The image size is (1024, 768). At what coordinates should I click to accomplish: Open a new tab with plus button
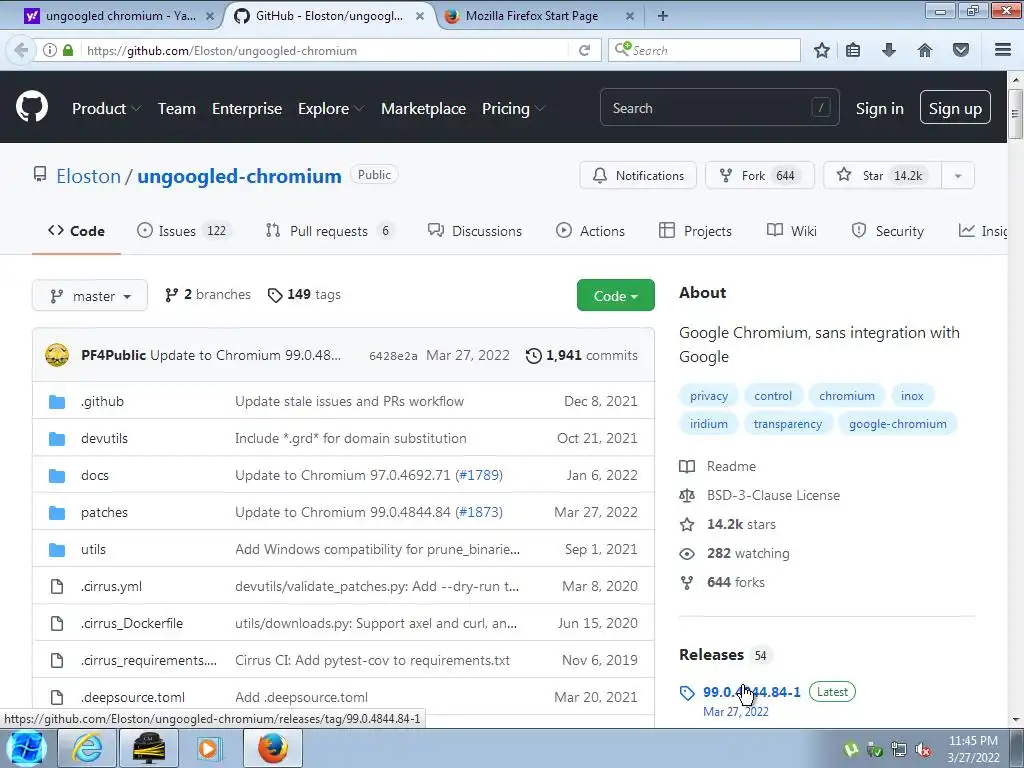click(x=662, y=16)
